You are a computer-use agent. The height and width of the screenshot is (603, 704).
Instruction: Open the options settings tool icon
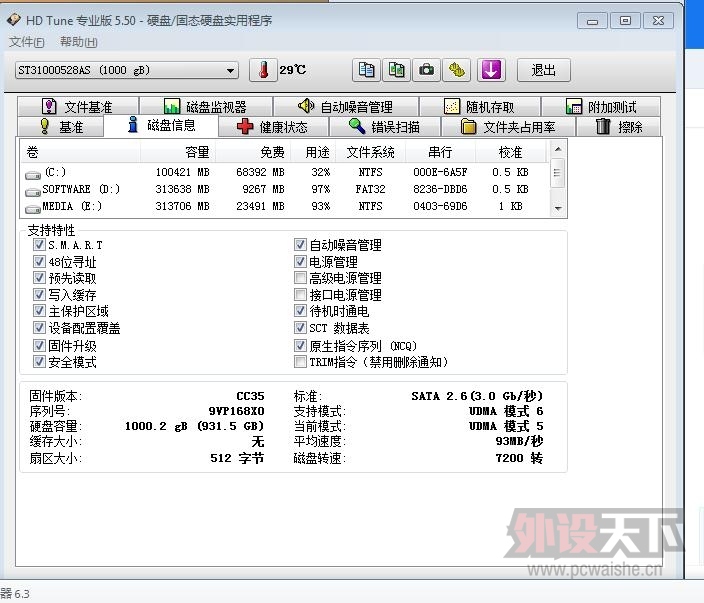[x=457, y=70]
